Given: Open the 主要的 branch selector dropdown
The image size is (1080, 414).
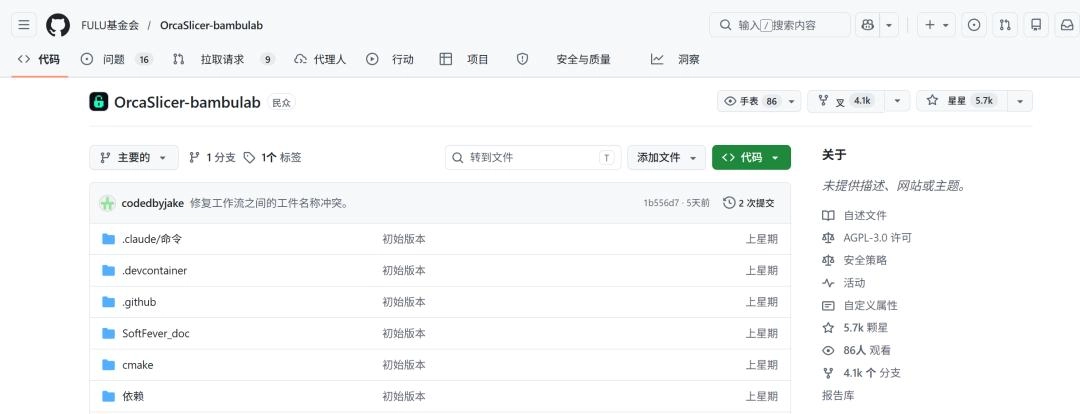Looking at the screenshot, I should pos(134,158).
